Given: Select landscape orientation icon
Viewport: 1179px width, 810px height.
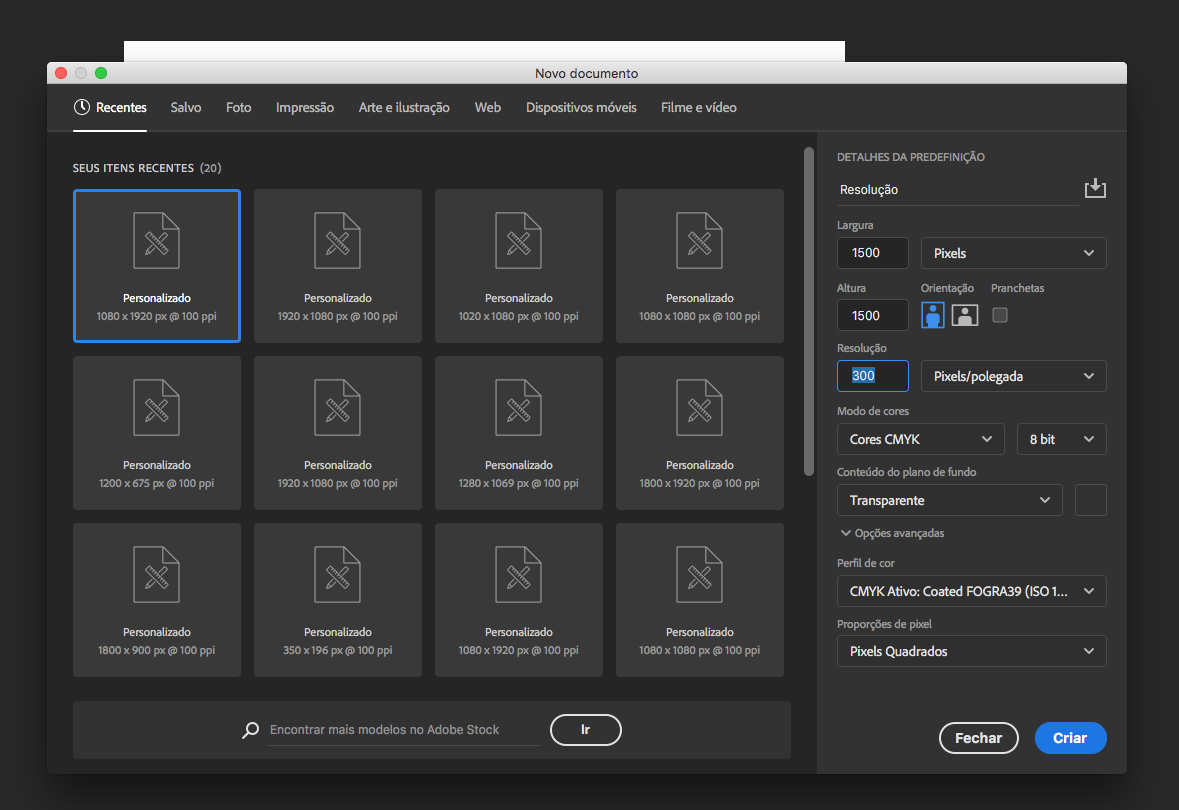Looking at the screenshot, I should point(964,315).
